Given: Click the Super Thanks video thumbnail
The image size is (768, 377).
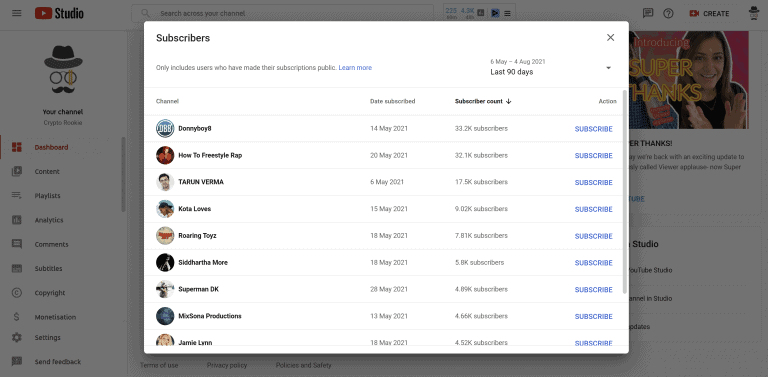Looking at the screenshot, I should [x=689, y=80].
